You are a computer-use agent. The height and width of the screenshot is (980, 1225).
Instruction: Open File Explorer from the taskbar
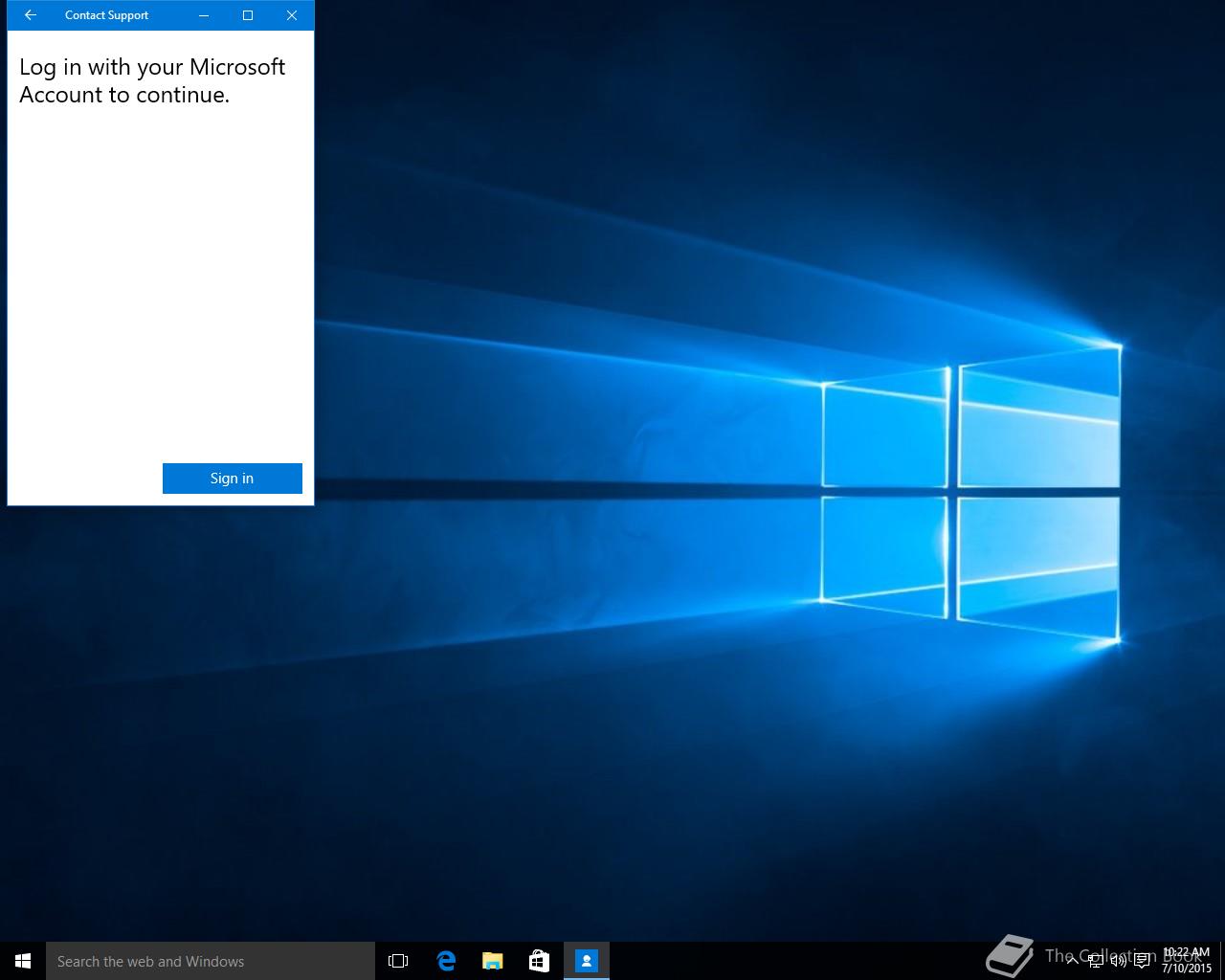coord(493,961)
